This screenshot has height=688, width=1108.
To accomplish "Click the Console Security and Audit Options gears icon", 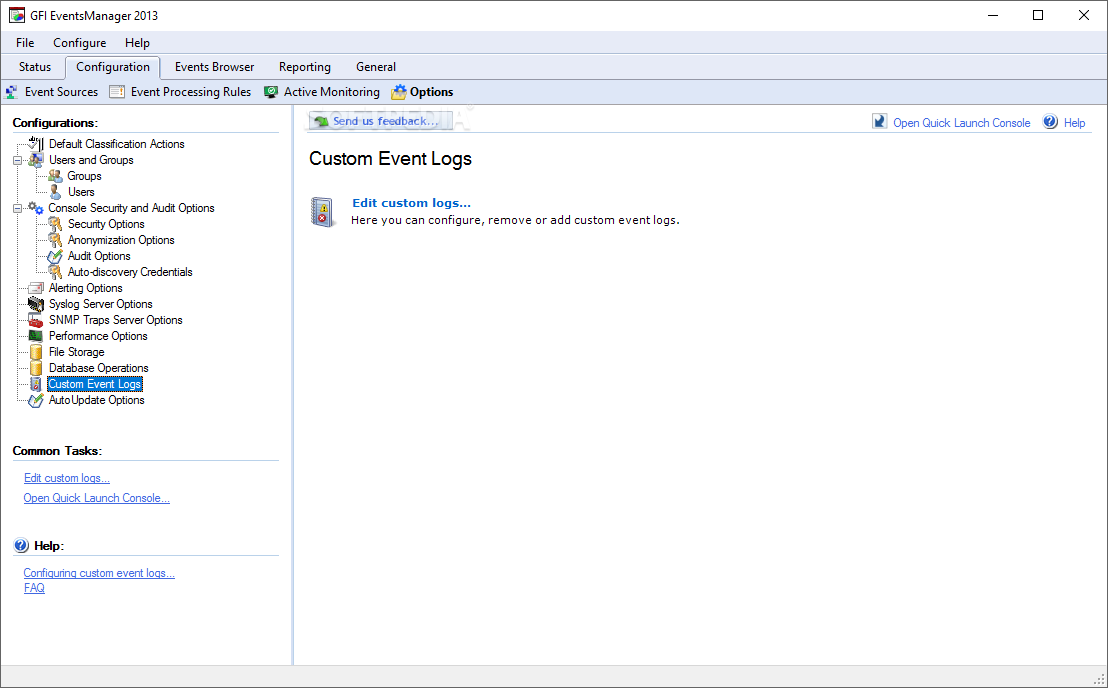I will [x=35, y=208].
